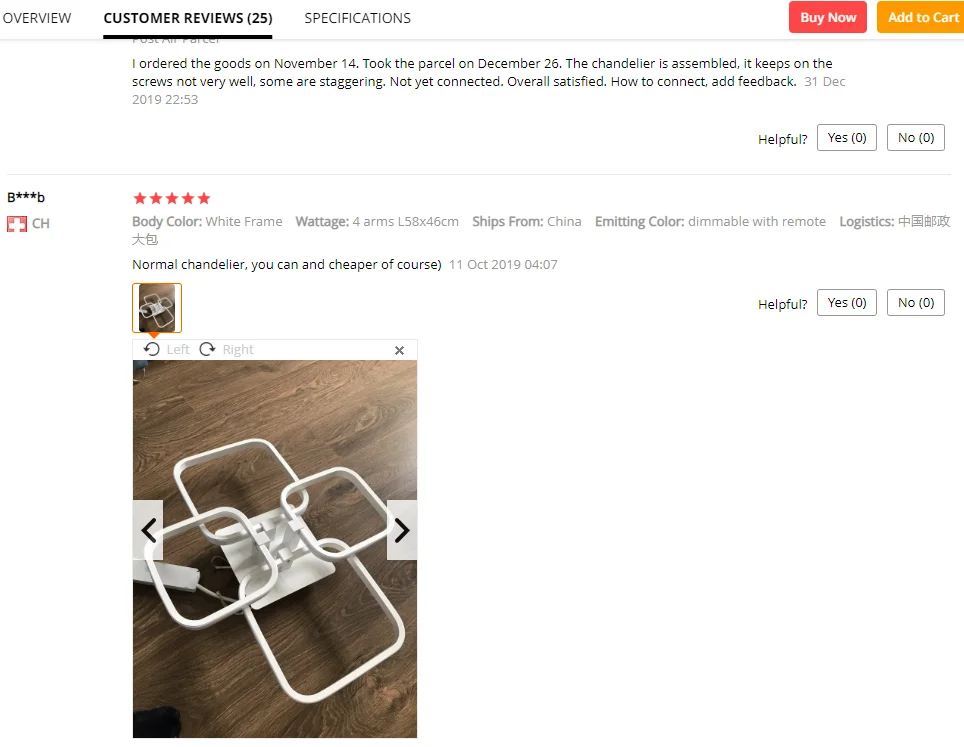This screenshot has height=747, width=964.
Task: Advance to the next review photo
Action: tap(401, 530)
